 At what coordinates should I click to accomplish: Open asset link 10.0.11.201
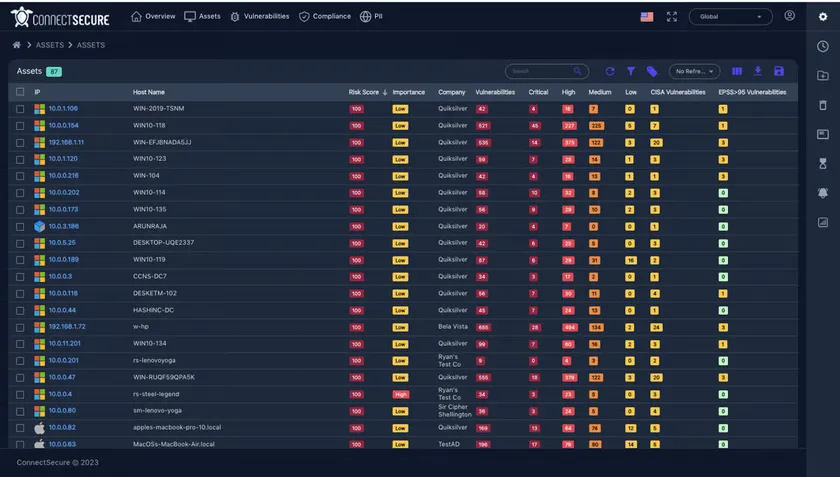64,343
